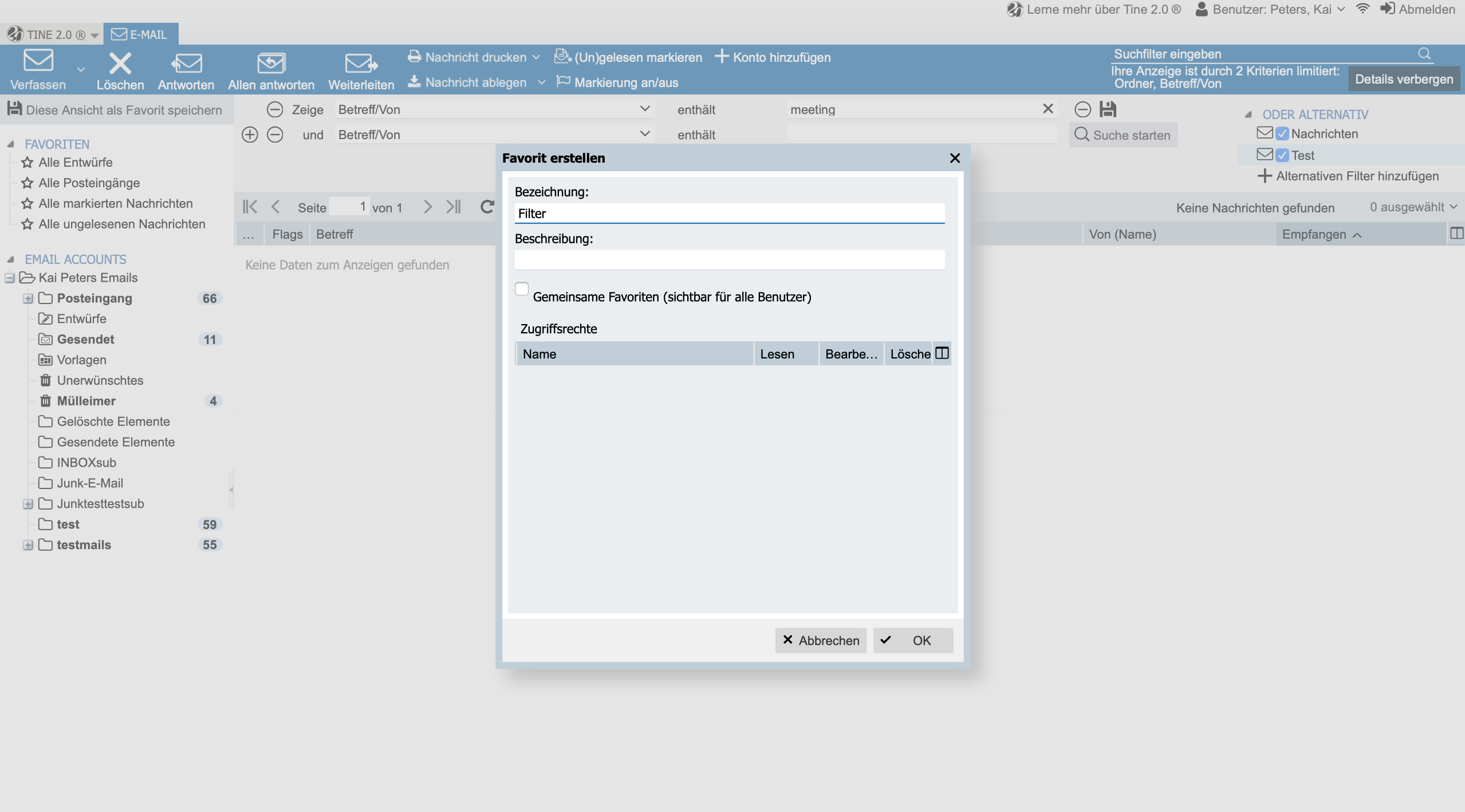Open Nachricht drucken dropdown arrow
The height and width of the screenshot is (812, 1465).
coord(536,57)
